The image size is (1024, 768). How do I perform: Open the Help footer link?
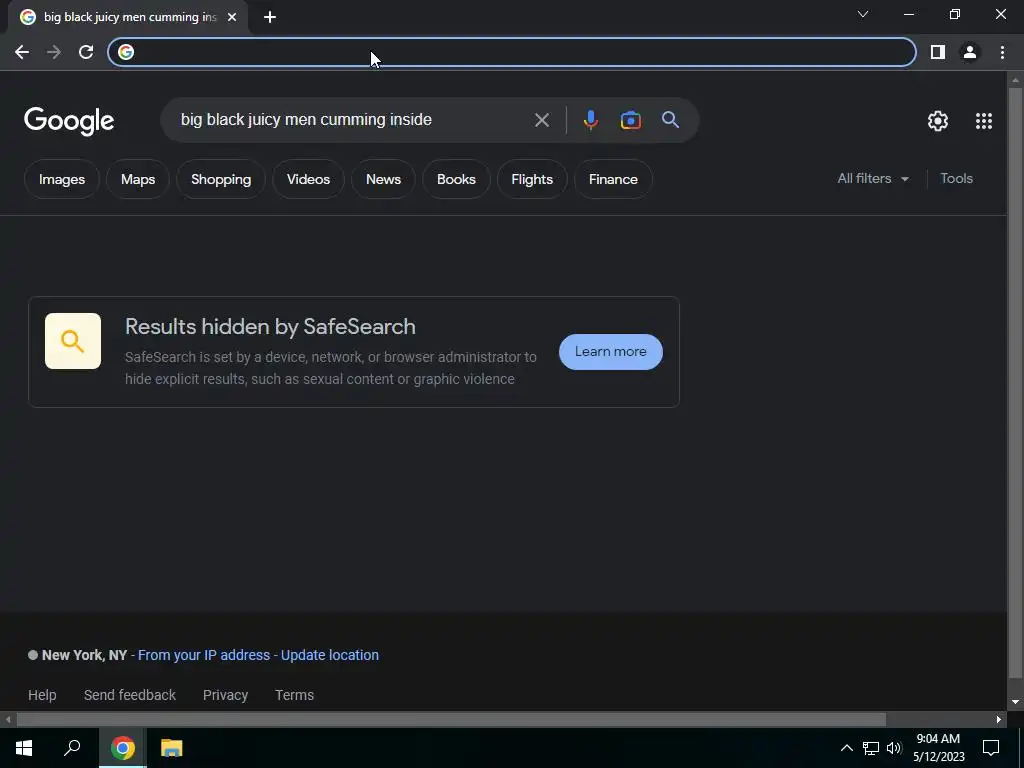click(x=42, y=695)
